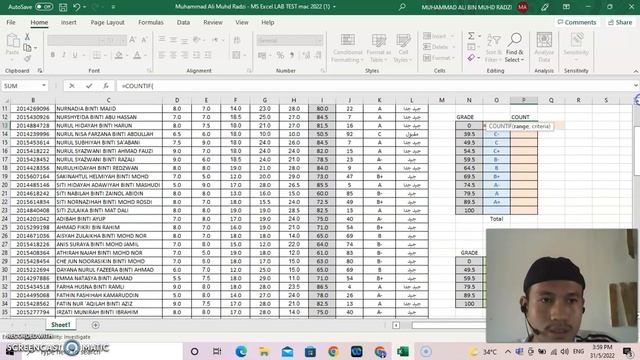This screenshot has width=640, height=360.
Task: Open Excel from the taskbar
Action: (402, 351)
